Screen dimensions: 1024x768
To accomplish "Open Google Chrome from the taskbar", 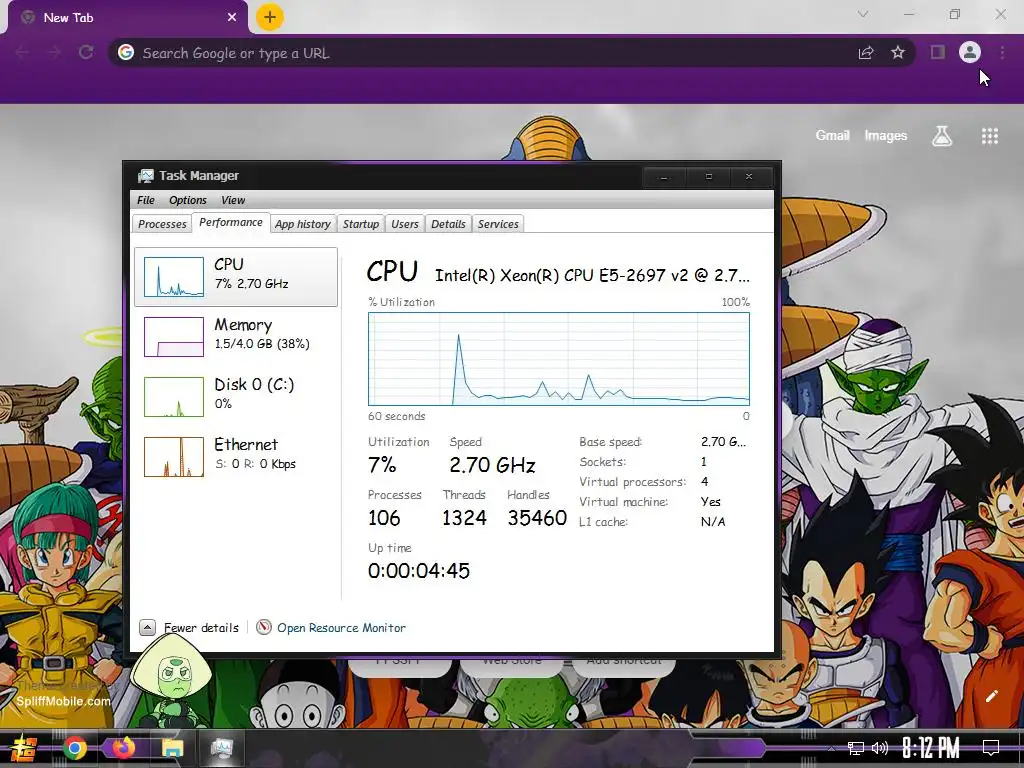I will point(75,748).
